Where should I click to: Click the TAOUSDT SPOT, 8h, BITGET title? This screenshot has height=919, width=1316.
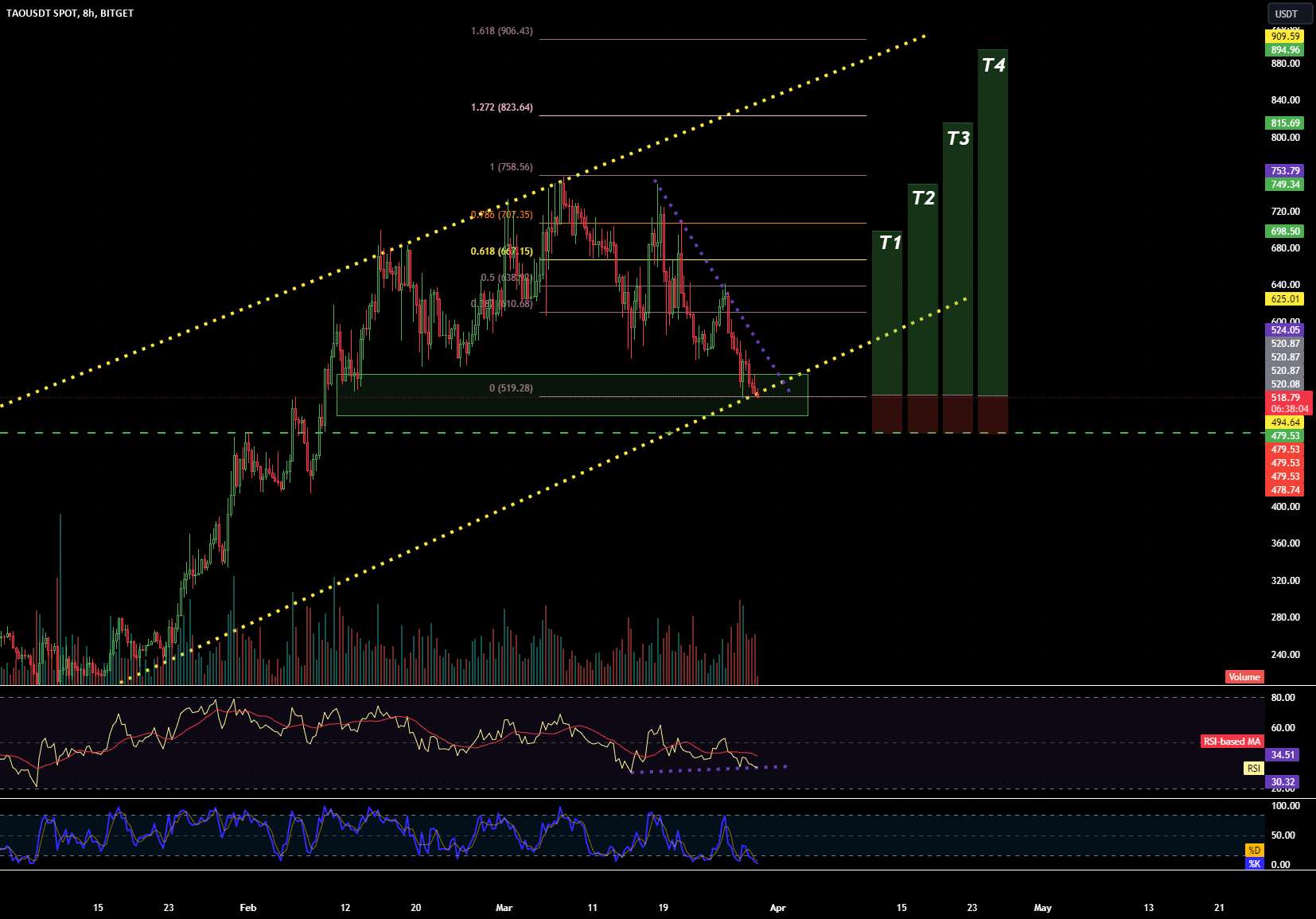pyautogui.click(x=70, y=13)
